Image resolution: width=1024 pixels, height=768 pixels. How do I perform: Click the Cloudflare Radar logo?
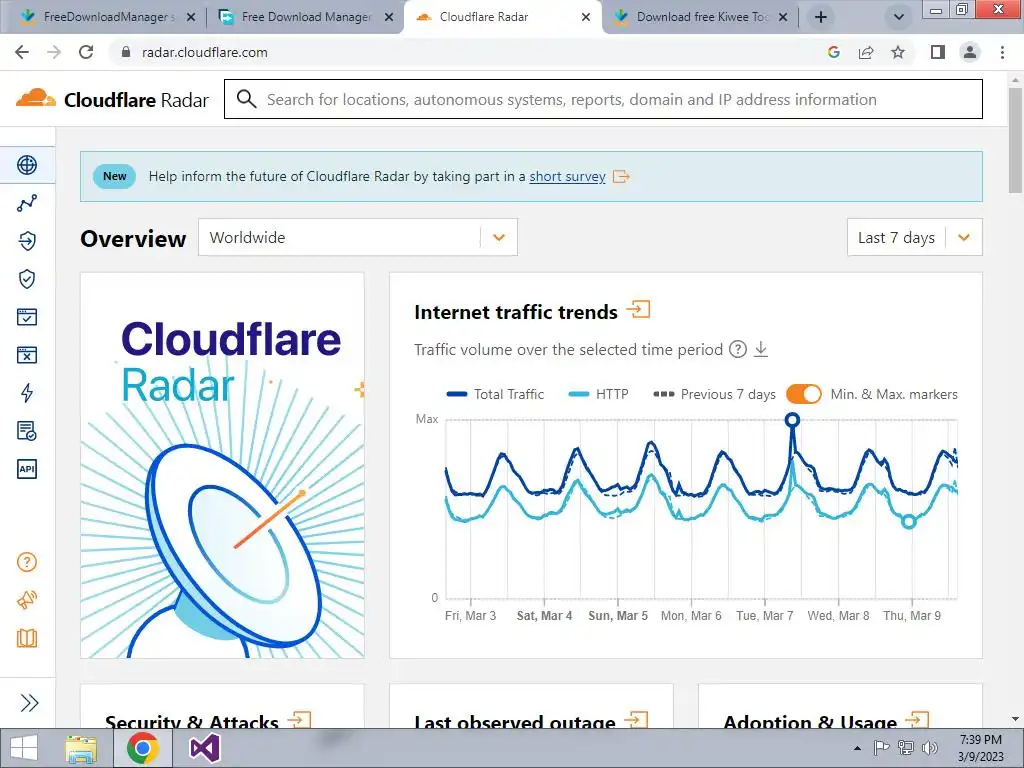pyautogui.click(x=112, y=99)
